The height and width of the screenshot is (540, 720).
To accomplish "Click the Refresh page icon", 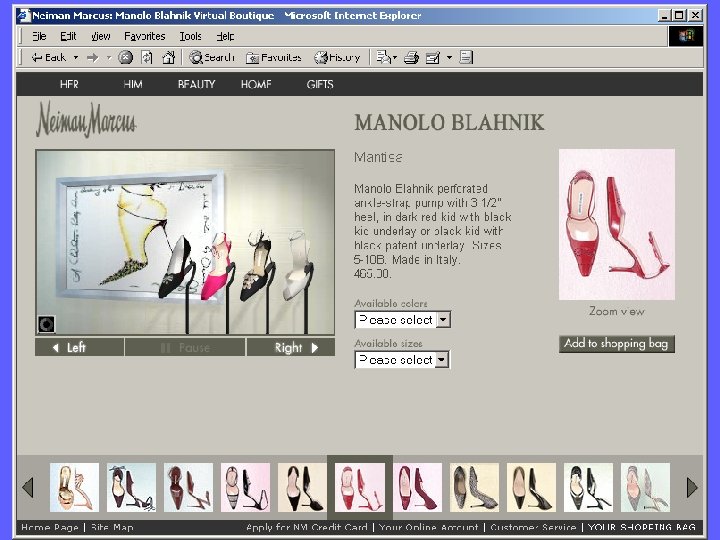I will (147, 57).
